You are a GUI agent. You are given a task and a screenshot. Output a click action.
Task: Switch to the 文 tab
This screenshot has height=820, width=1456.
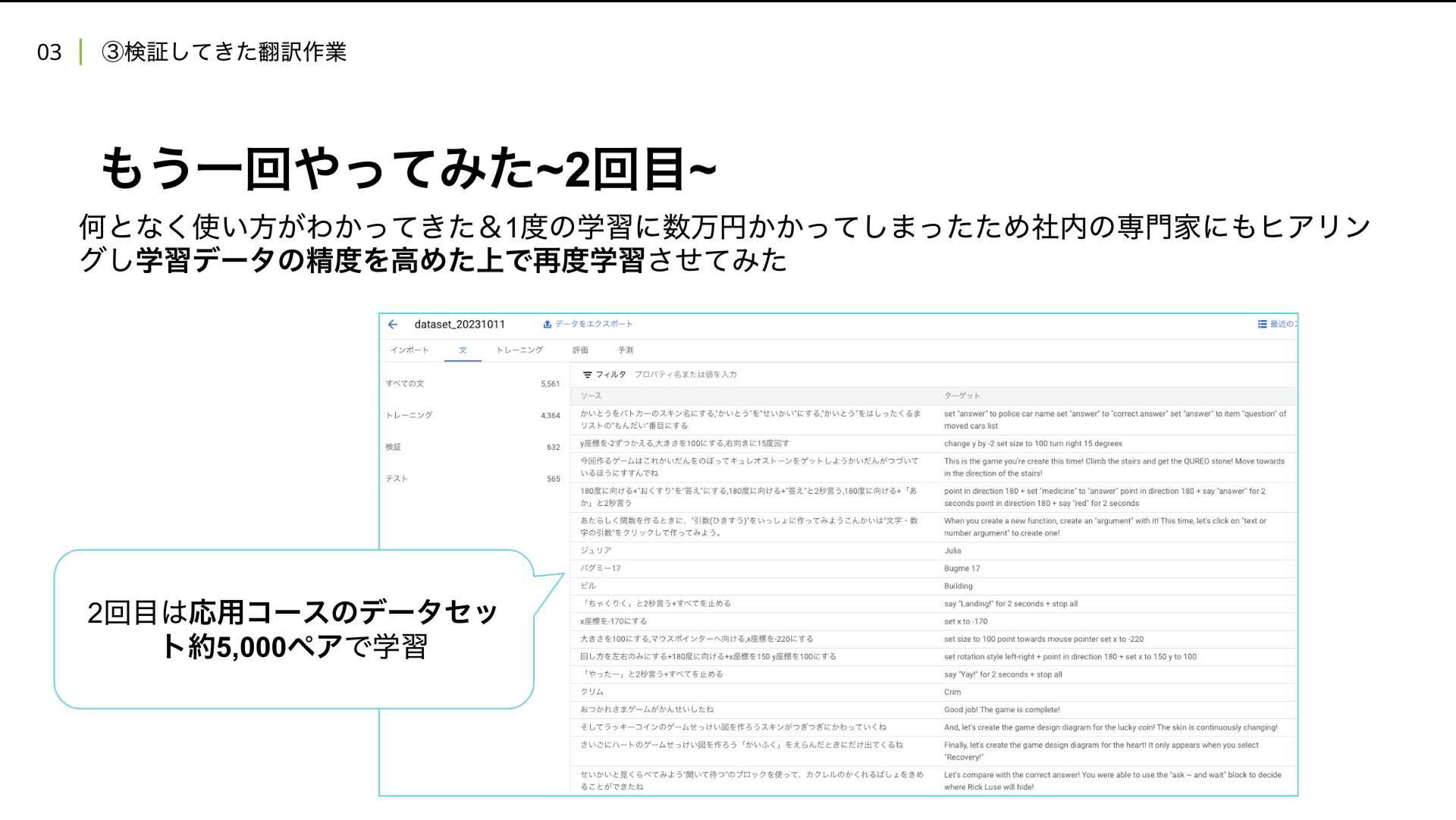click(x=463, y=350)
